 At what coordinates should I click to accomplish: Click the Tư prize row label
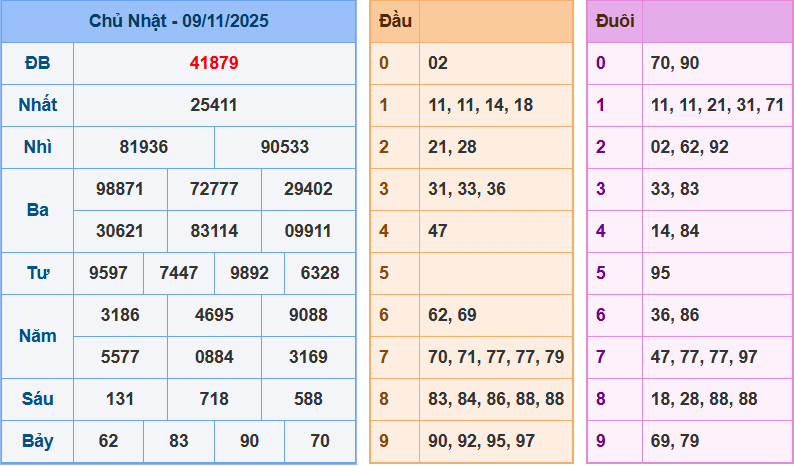37,273
